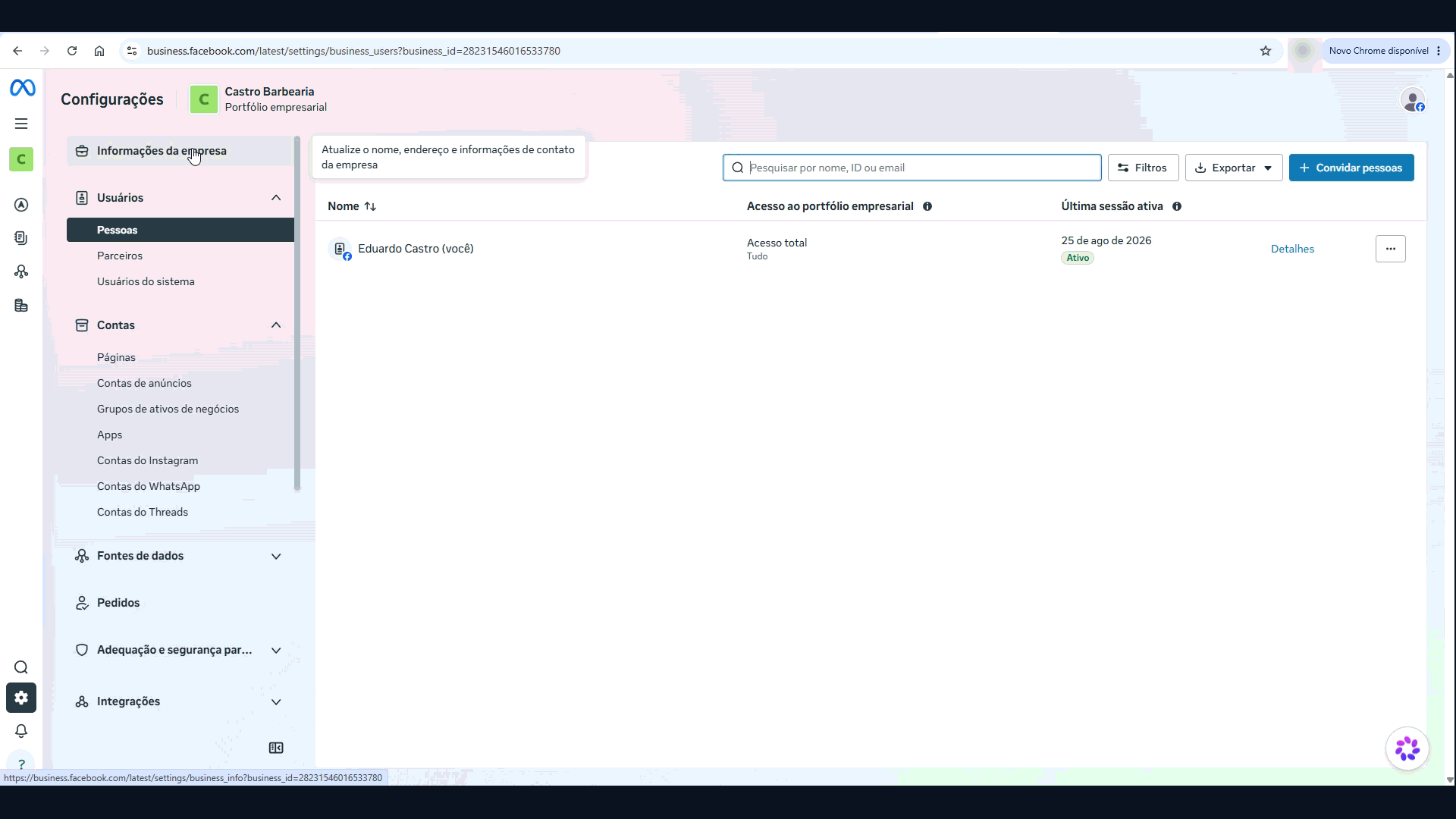Open Usuários do sistema
Image resolution: width=1456 pixels, height=819 pixels.
pos(146,281)
